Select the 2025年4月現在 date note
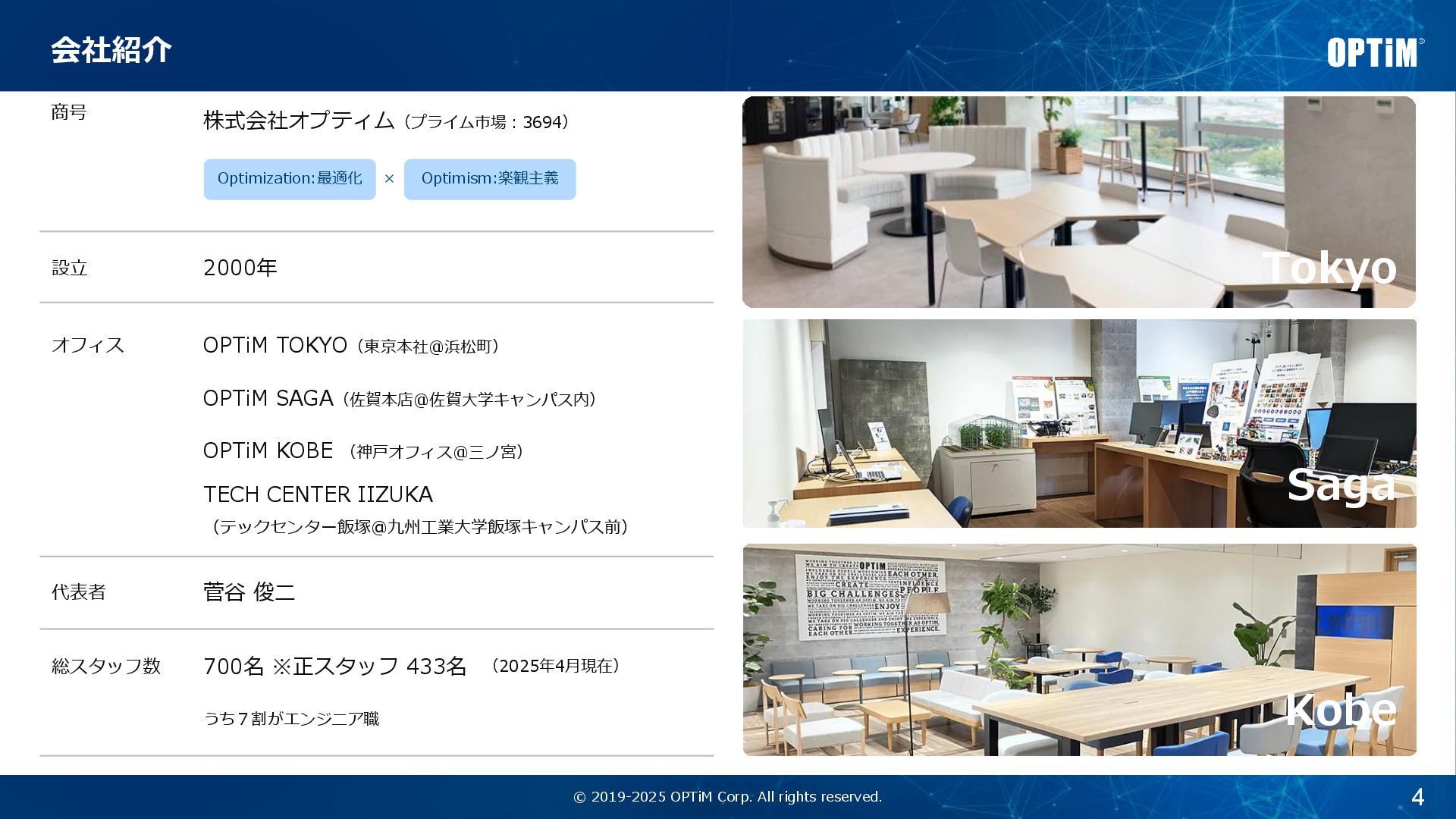This screenshot has height=819, width=1456. [x=556, y=666]
